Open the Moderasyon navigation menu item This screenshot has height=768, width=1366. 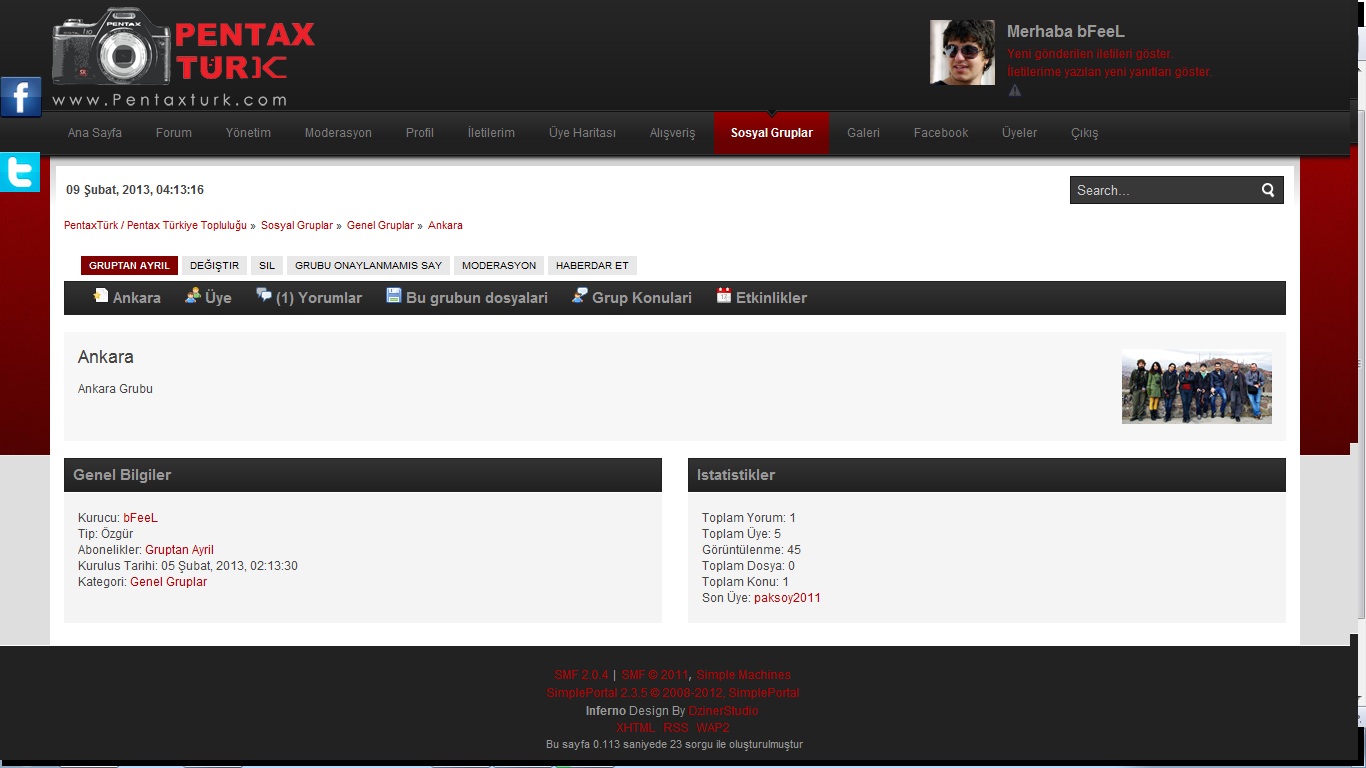[x=338, y=133]
